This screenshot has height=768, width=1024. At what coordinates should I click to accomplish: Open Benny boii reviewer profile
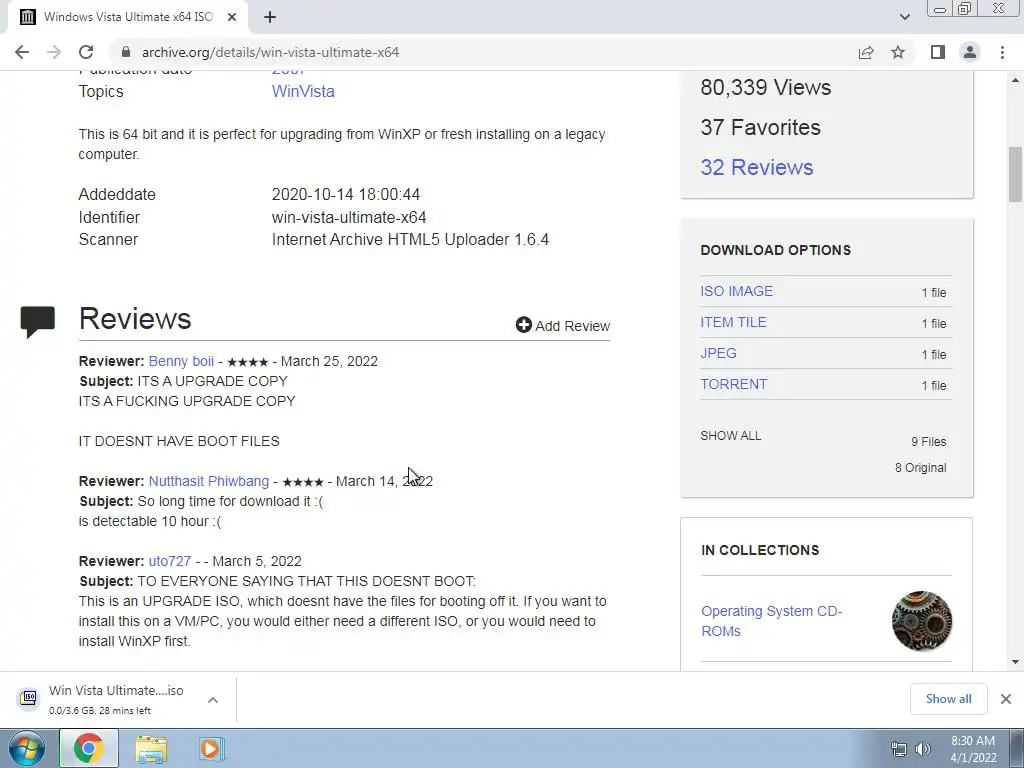pyautogui.click(x=181, y=361)
